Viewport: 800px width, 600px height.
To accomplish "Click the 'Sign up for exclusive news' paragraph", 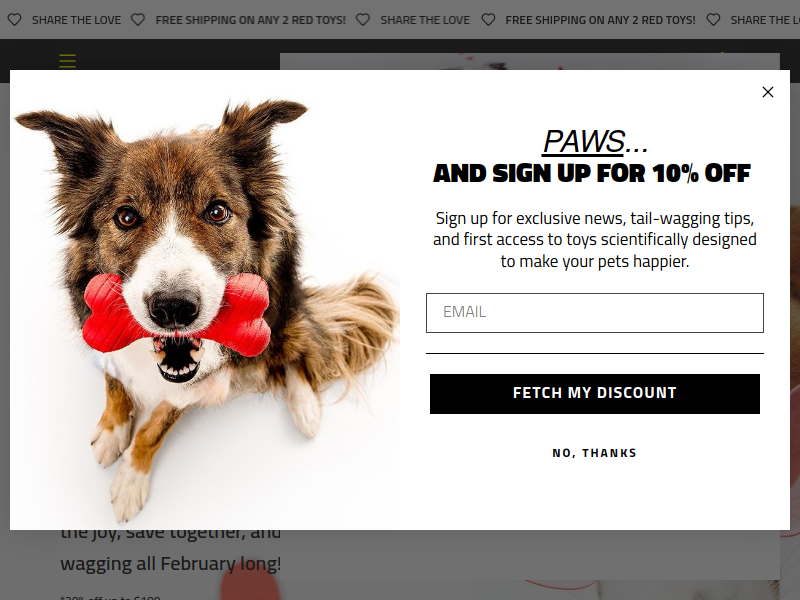I will [x=595, y=239].
